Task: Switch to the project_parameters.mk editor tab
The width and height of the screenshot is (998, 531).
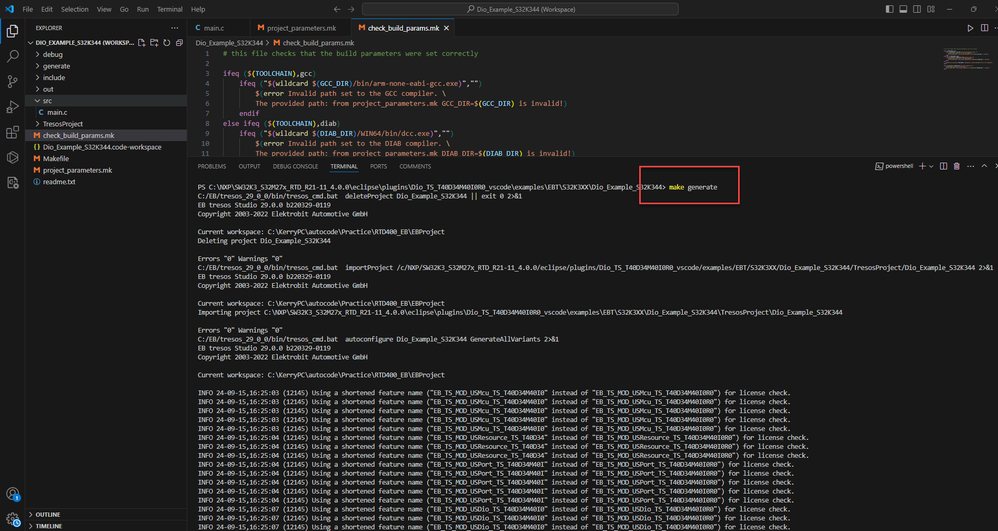Action: click(301, 28)
